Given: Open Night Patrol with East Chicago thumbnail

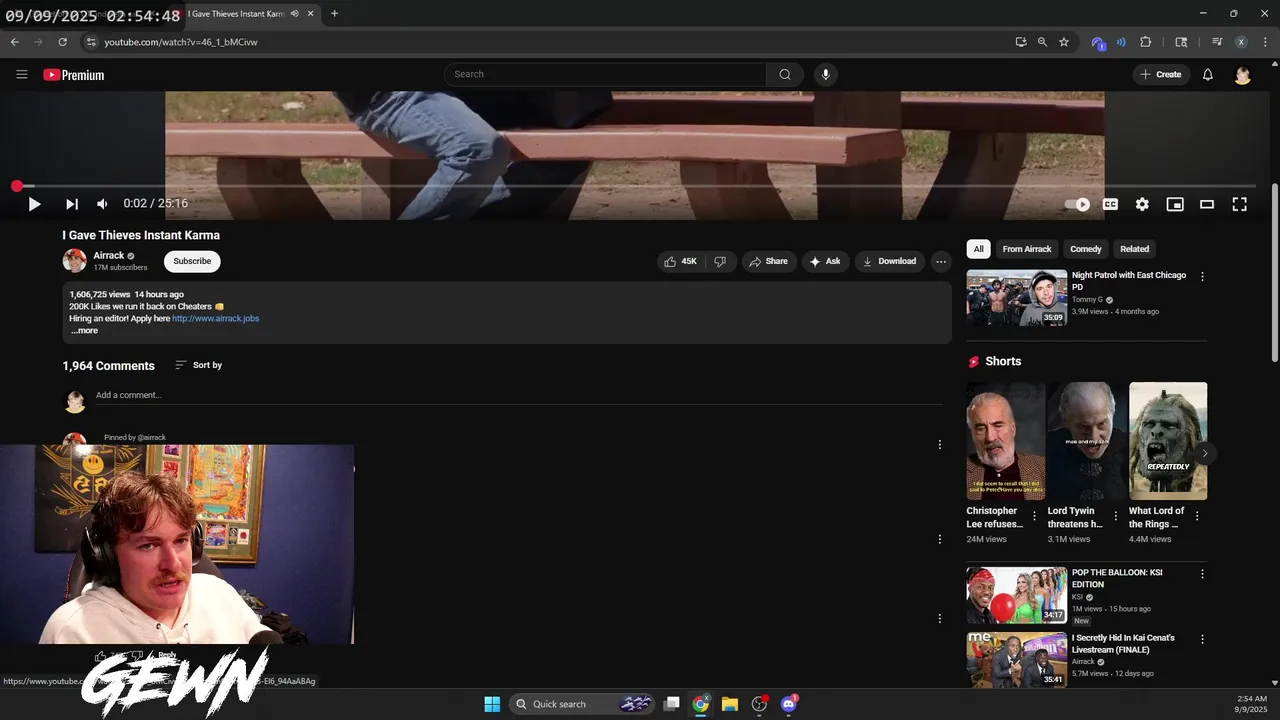Looking at the screenshot, I should click(x=1016, y=298).
